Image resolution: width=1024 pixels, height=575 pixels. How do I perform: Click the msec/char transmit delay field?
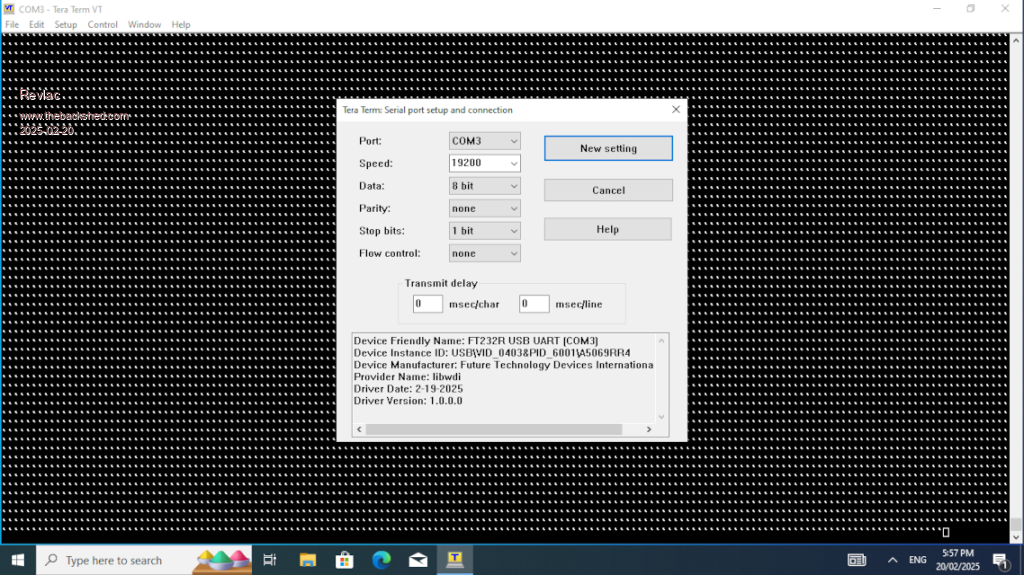click(428, 304)
